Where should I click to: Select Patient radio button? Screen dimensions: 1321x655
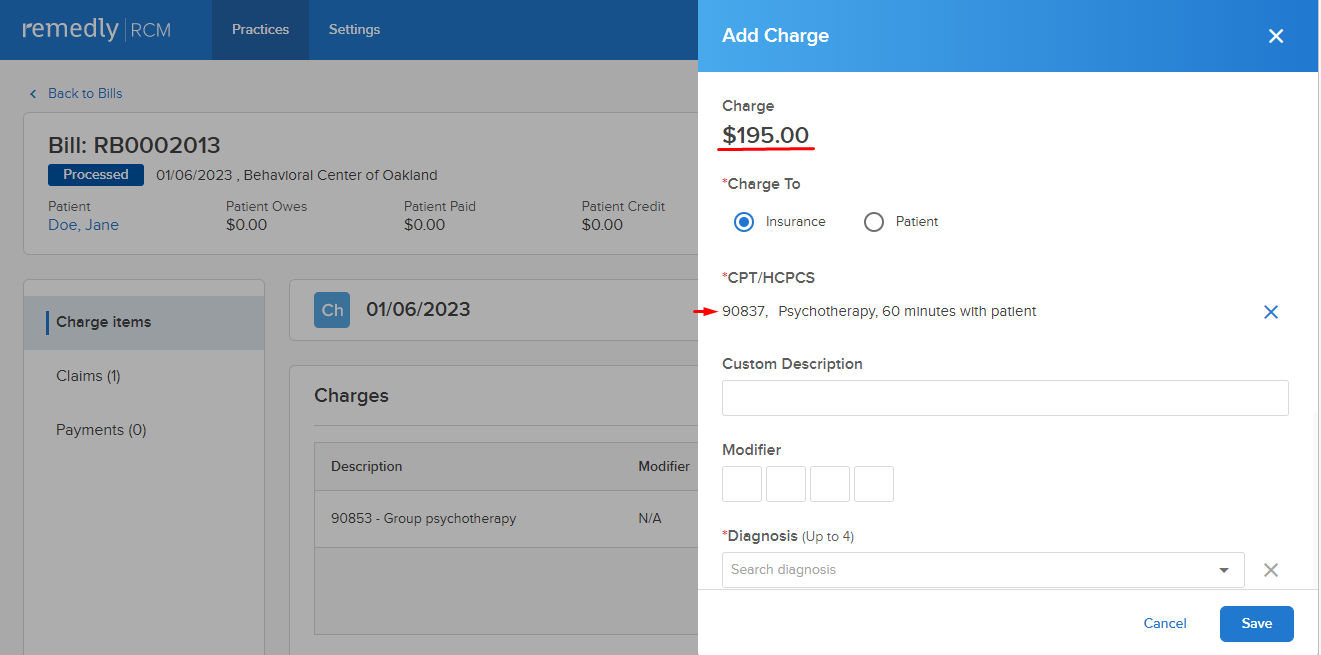coord(874,222)
